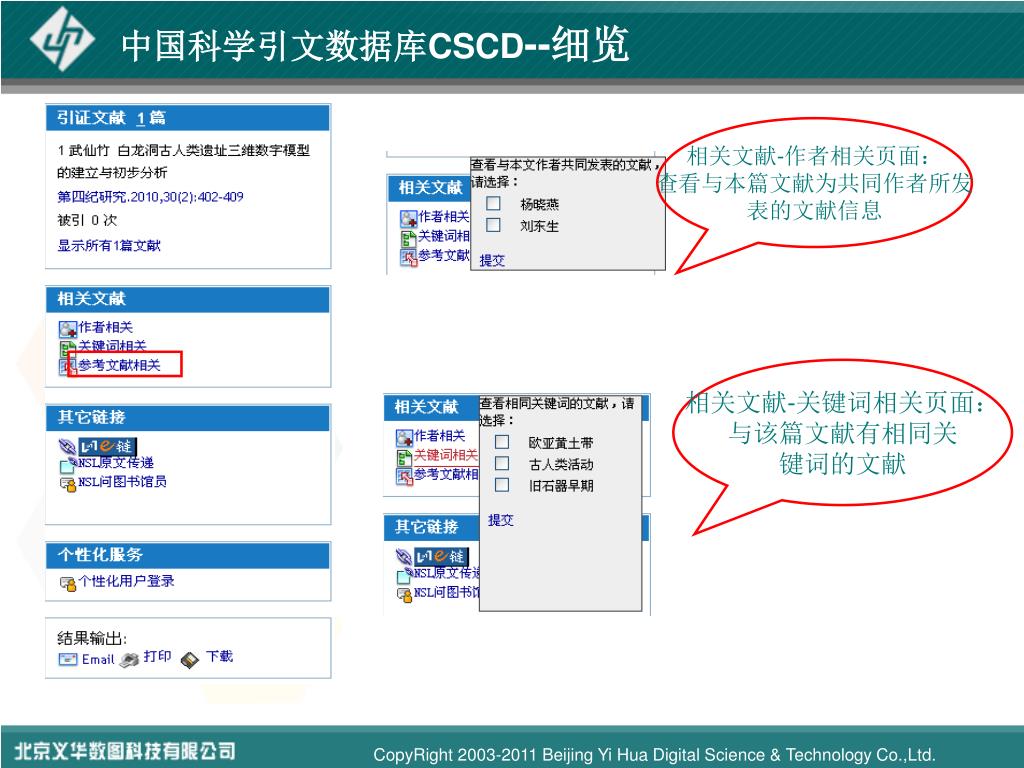Viewport: 1024px width, 768px height.
Task: Click 参考文献 icon in top-right snippet
Action: [409, 258]
